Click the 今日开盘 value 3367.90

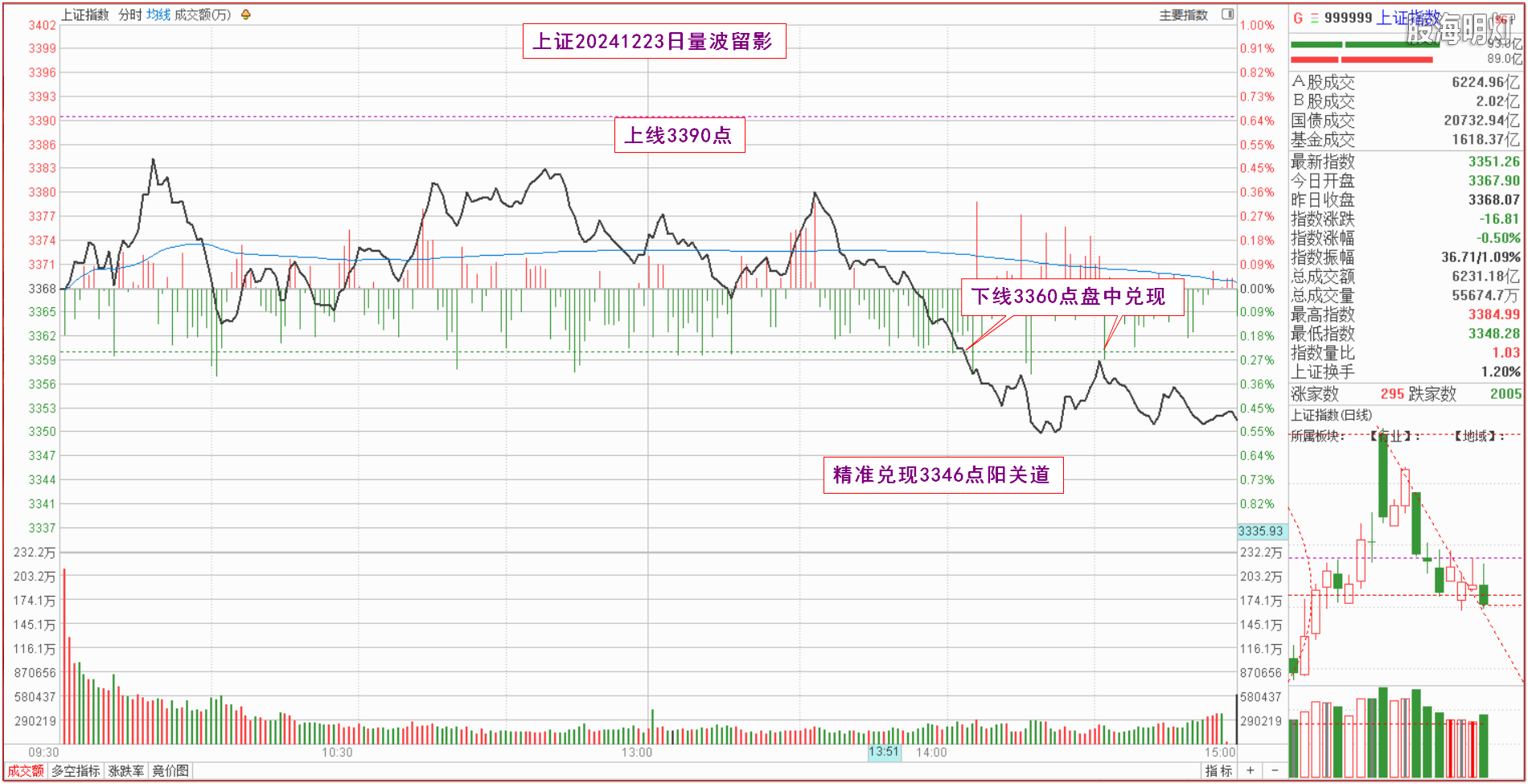[x=1494, y=181]
